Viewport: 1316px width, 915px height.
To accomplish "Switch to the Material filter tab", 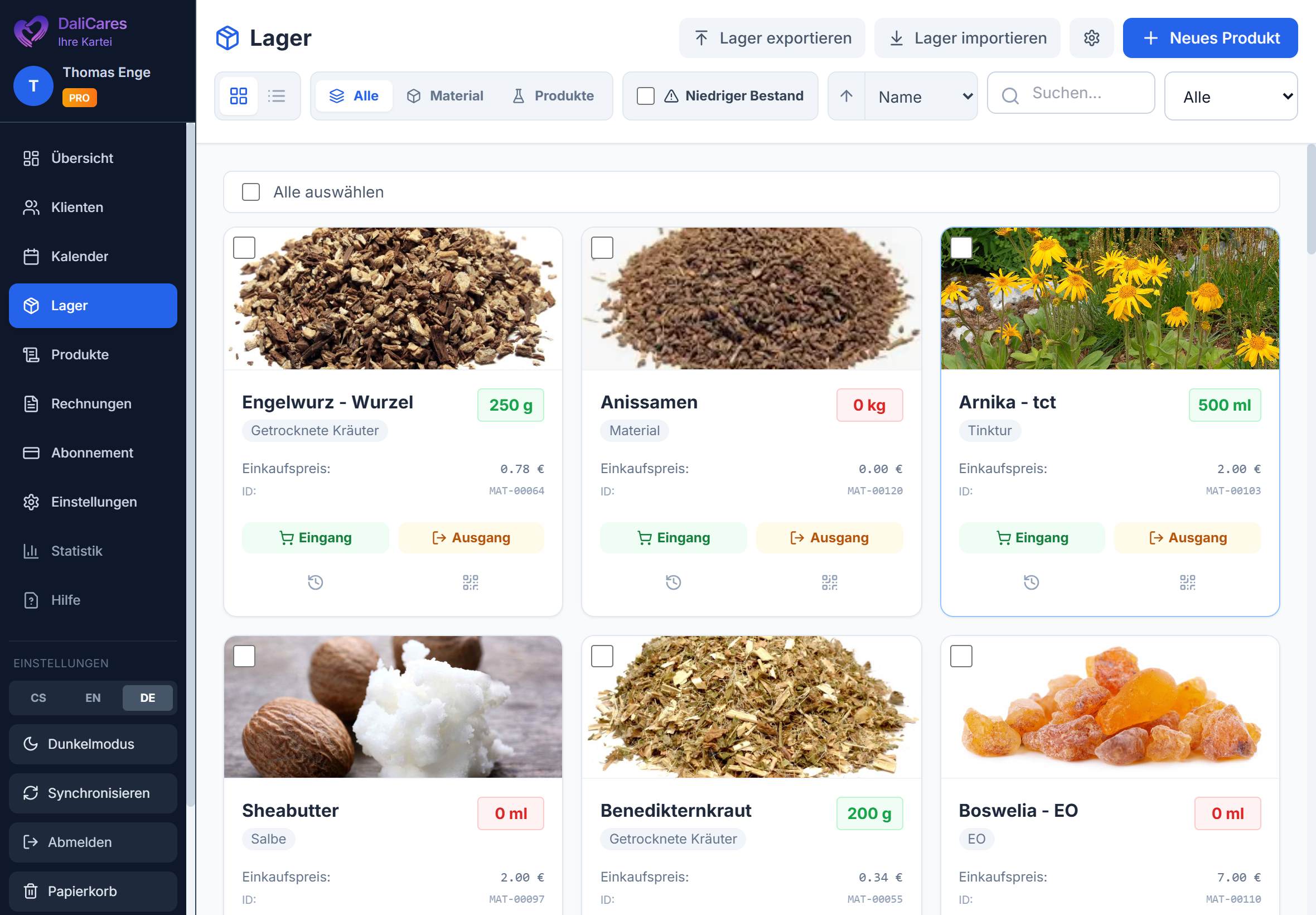I will click(x=446, y=96).
